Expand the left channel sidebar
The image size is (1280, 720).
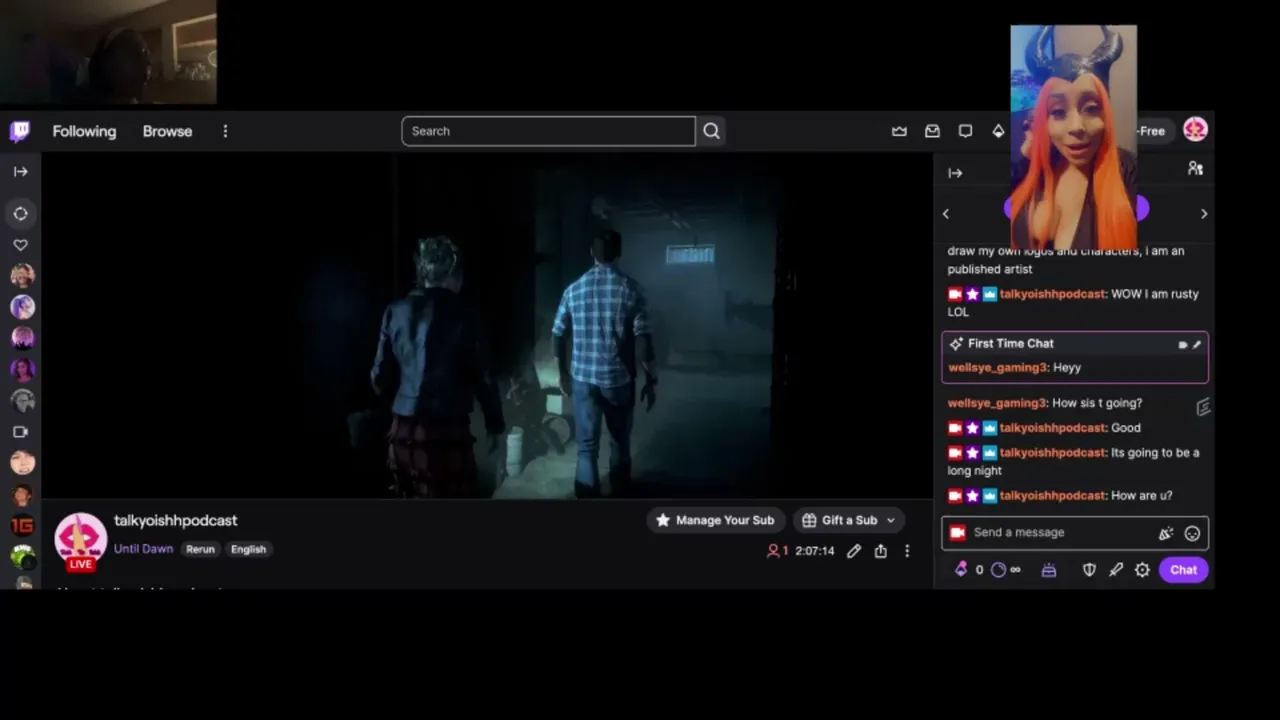[x=20, y=171]
